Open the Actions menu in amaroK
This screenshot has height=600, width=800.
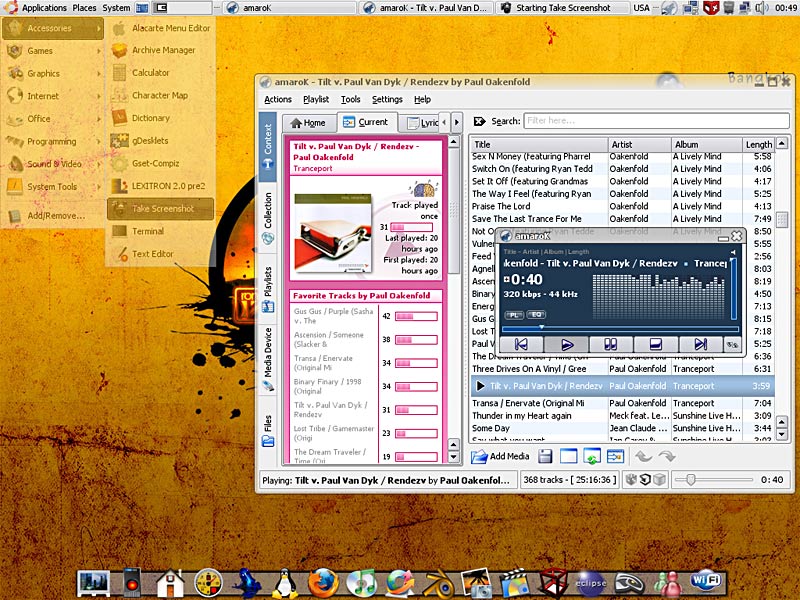[278, 99]
